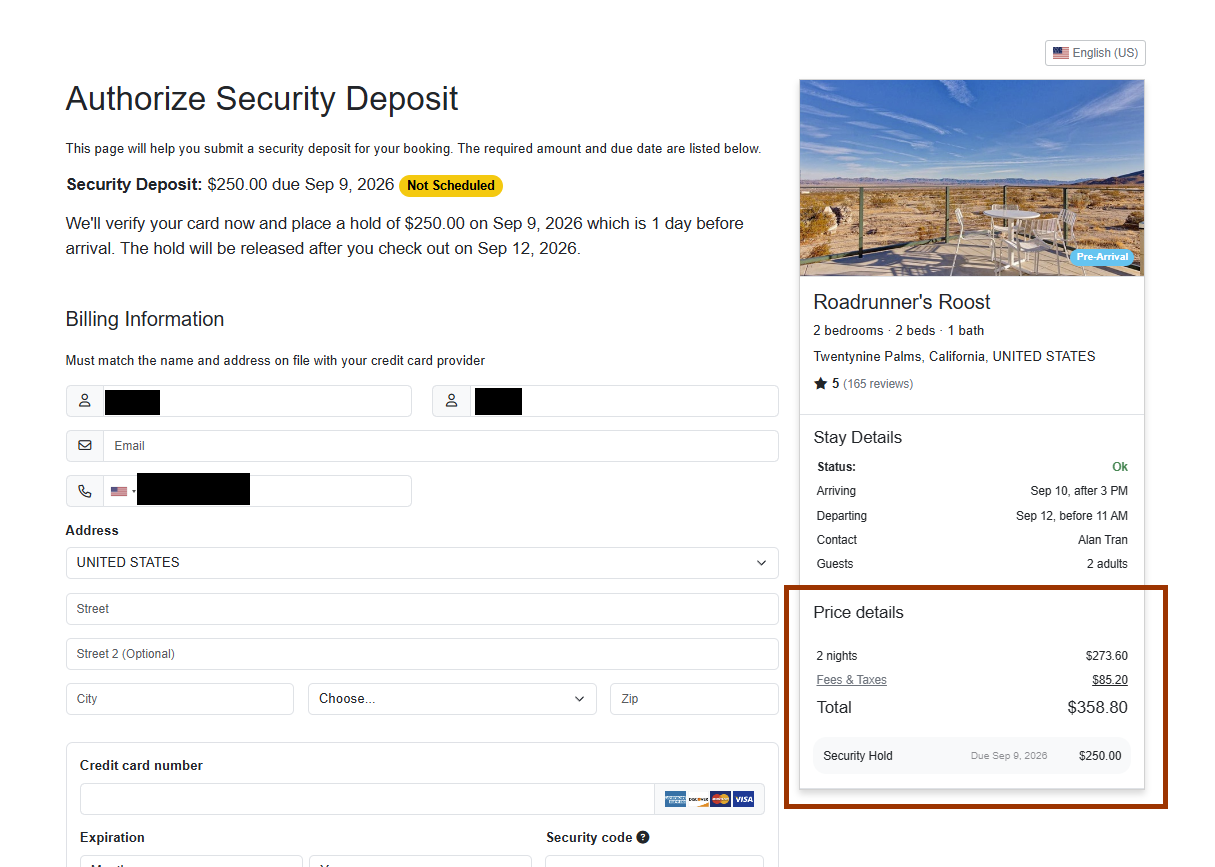The image size is (1215, 867).
Task: Click the Mastercard logo
Action: pos(720,799)
